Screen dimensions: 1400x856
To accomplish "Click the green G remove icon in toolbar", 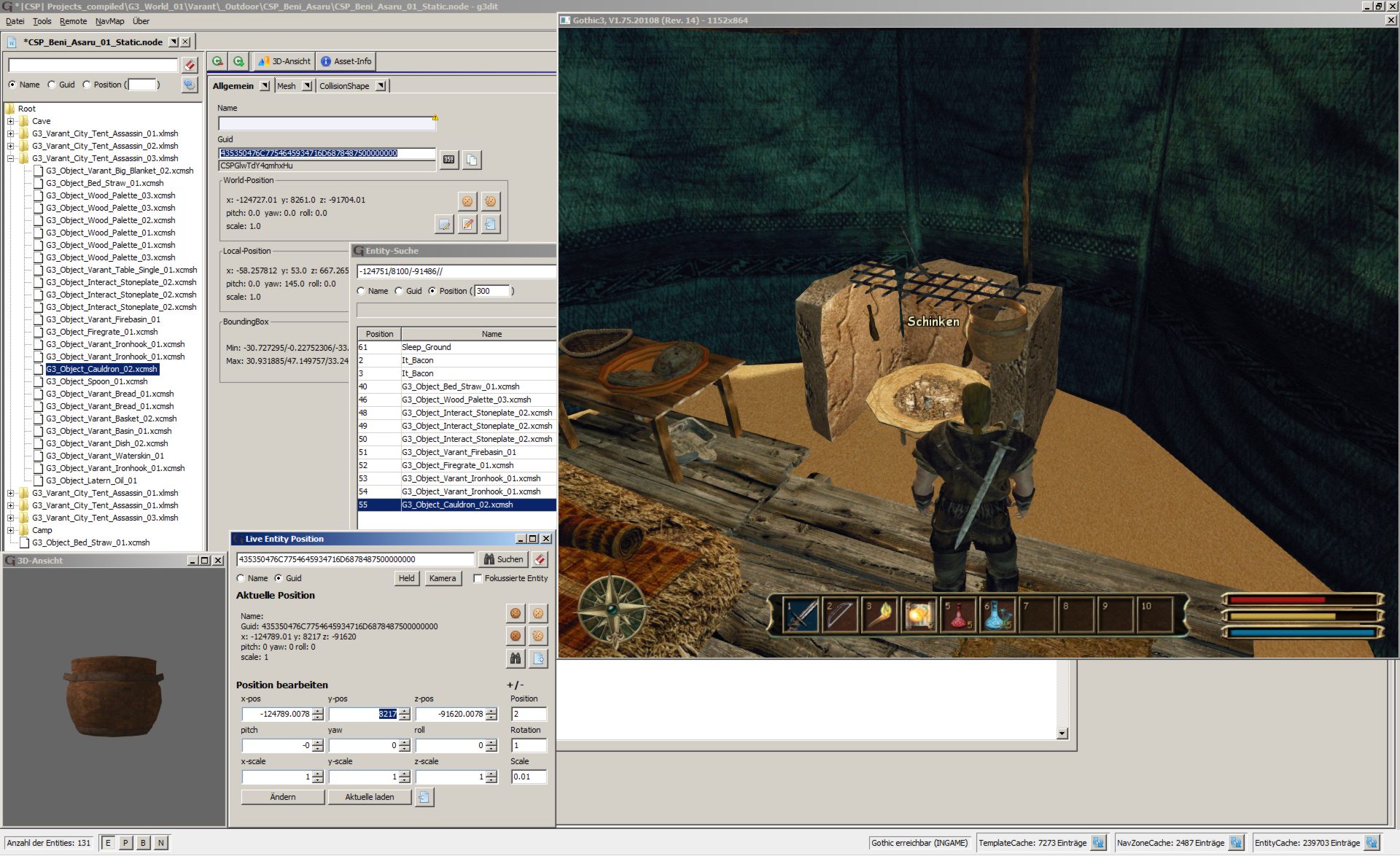I will click(x=217, y=61).
